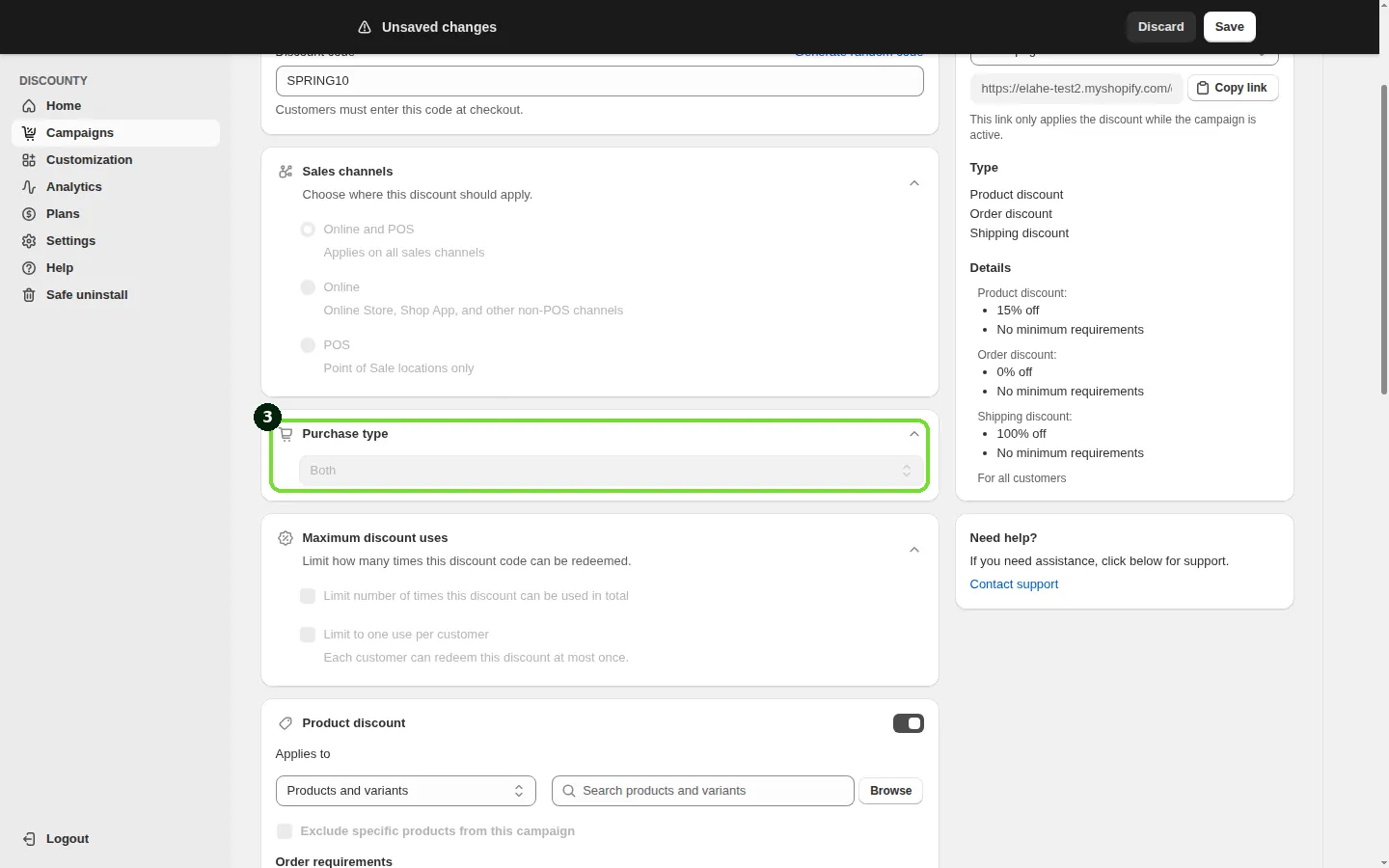Click the search magnifier icon in products field

tap(569, 791)
